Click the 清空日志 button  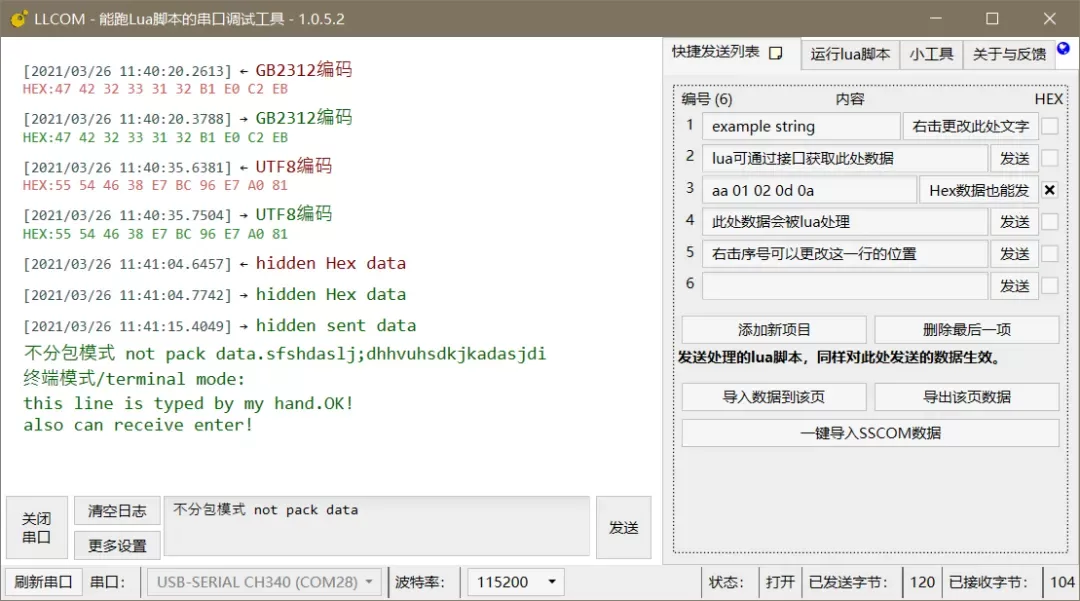pos(117,511)
